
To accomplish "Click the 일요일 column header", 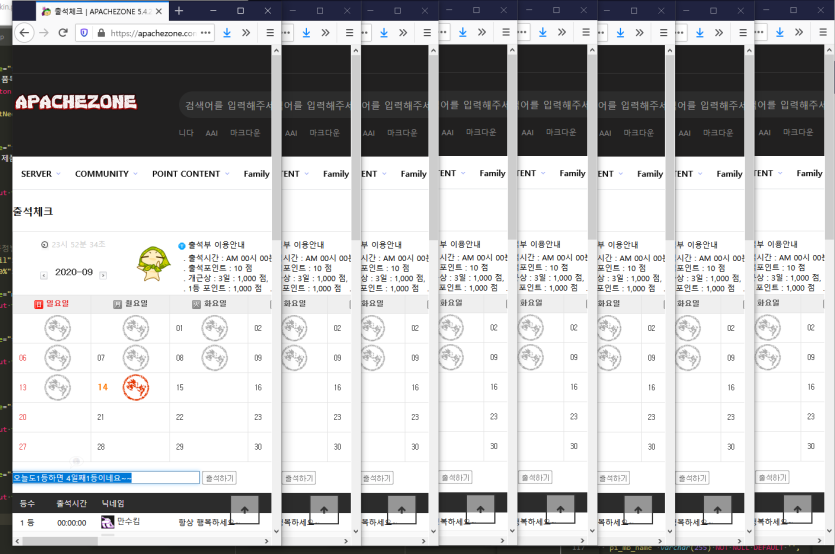I will 52,304.
